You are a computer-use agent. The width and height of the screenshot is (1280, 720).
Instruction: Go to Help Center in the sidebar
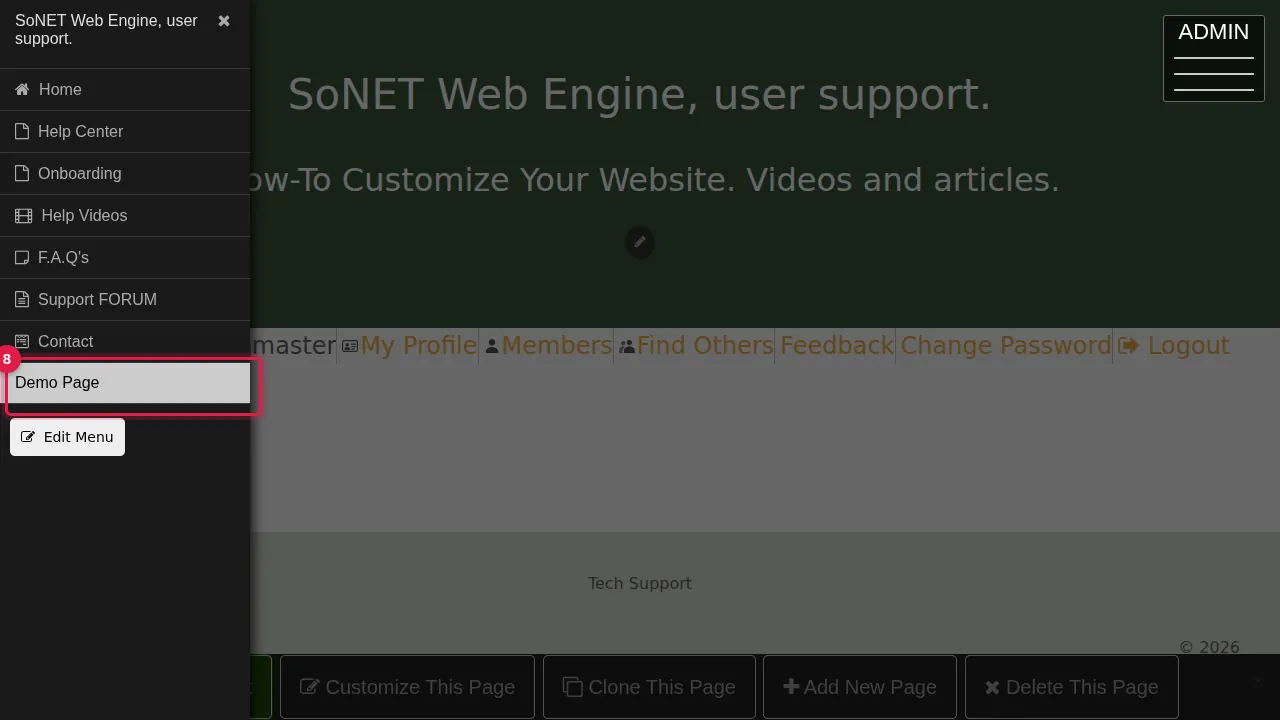coord(125,132)
